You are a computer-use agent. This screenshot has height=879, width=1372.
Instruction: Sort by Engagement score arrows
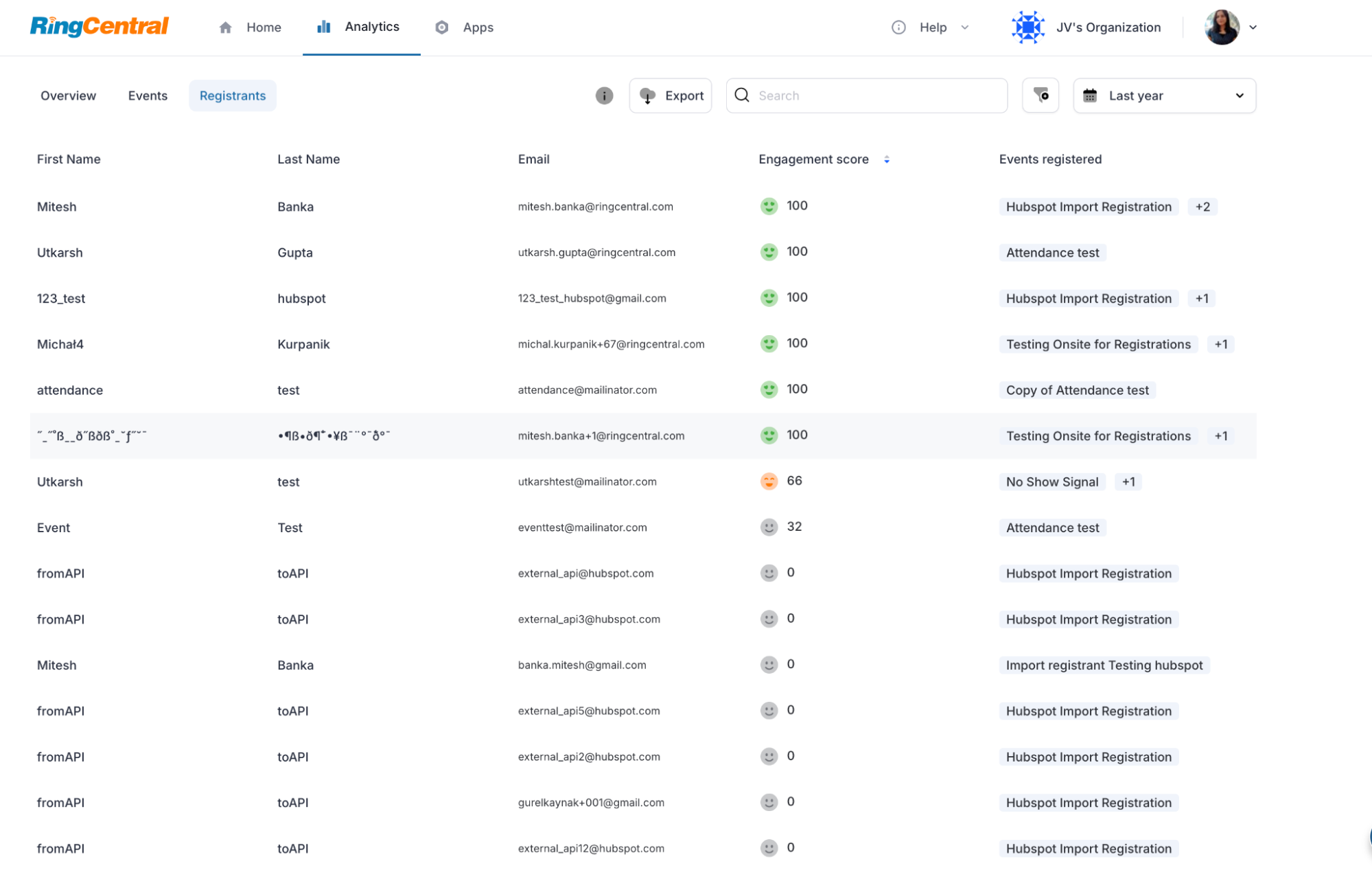pos(887,159)
